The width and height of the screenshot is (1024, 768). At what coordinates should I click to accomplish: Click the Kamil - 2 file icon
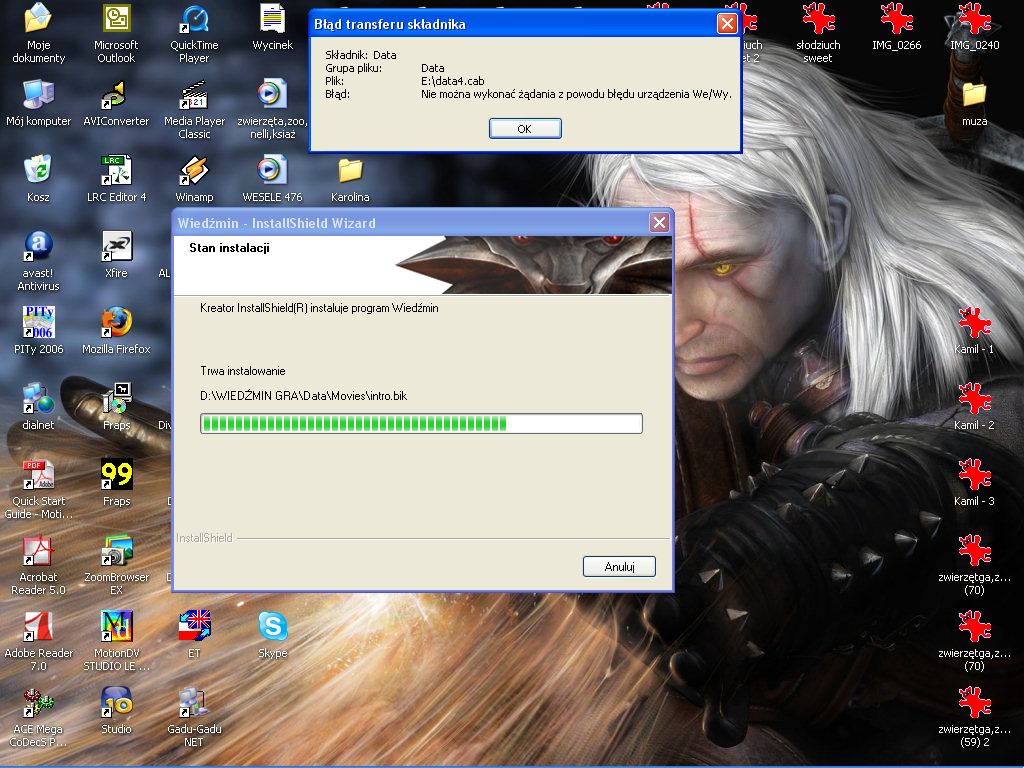(x=974, y=406)
